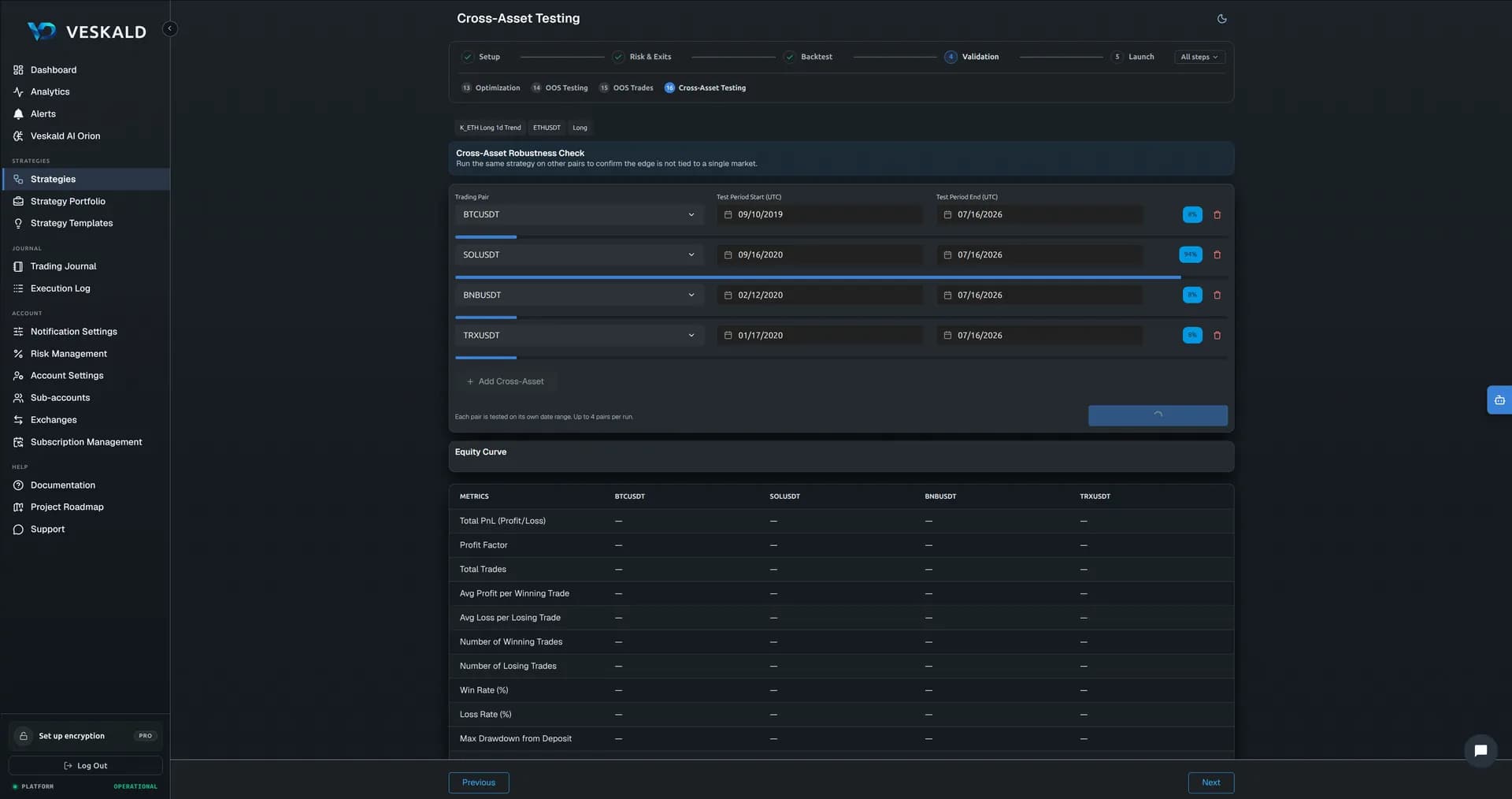Click Add Cross-Asset button

coord(506,381)
